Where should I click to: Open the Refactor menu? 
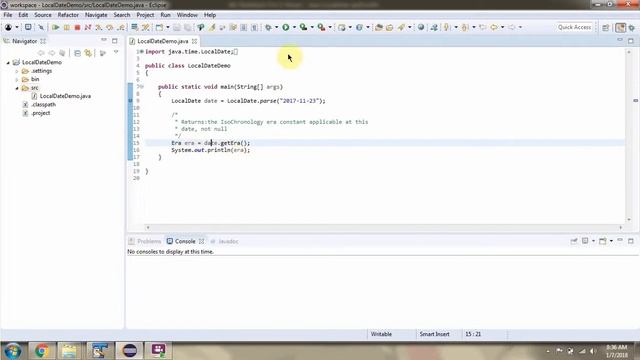pos(68,15)
